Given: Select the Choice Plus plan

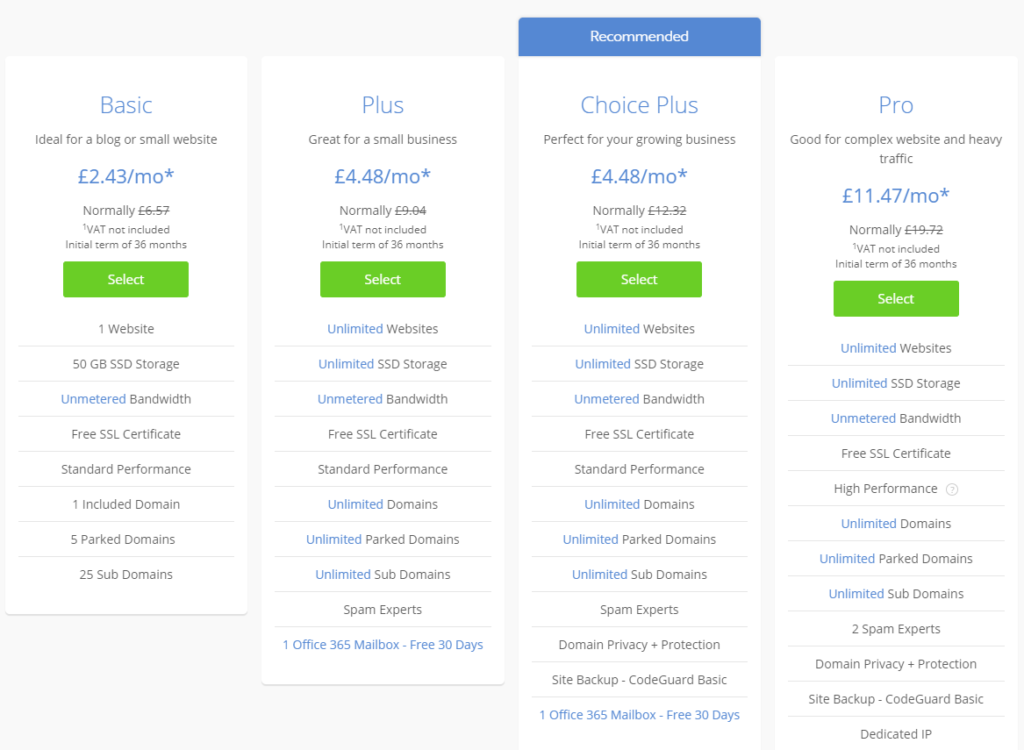Looking at the screenshot, I should click(639, 279).
